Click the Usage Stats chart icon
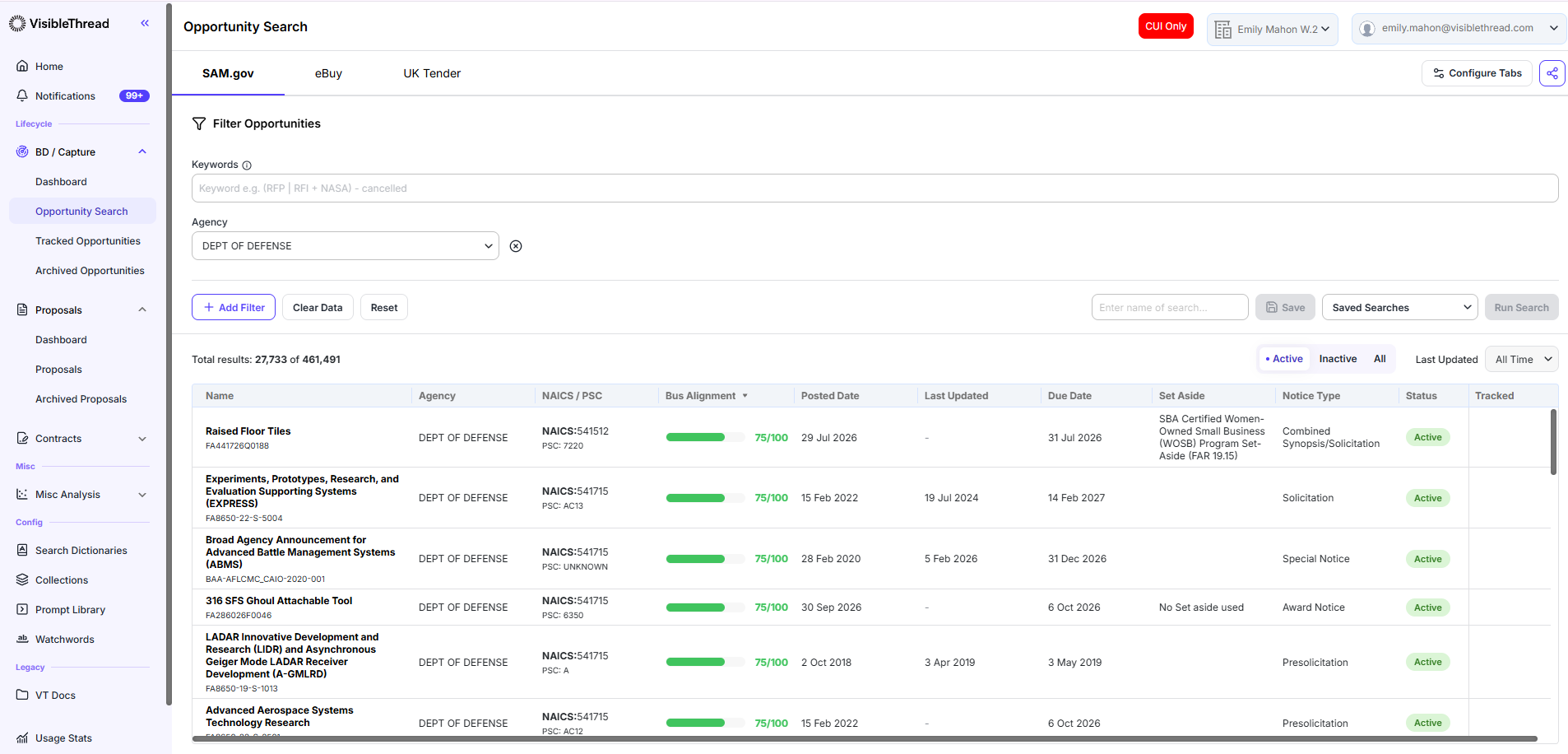The image size is (1568, 754). 22,738
